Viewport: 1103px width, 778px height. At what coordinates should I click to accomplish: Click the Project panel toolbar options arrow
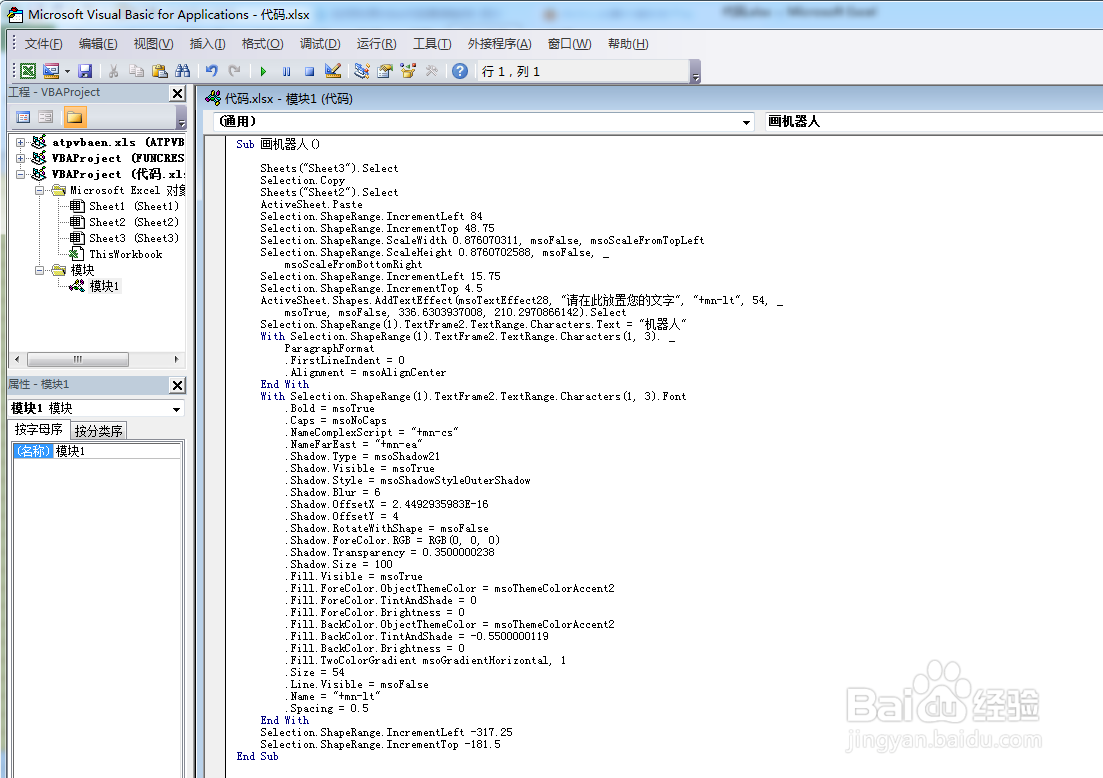pos(181,117)
